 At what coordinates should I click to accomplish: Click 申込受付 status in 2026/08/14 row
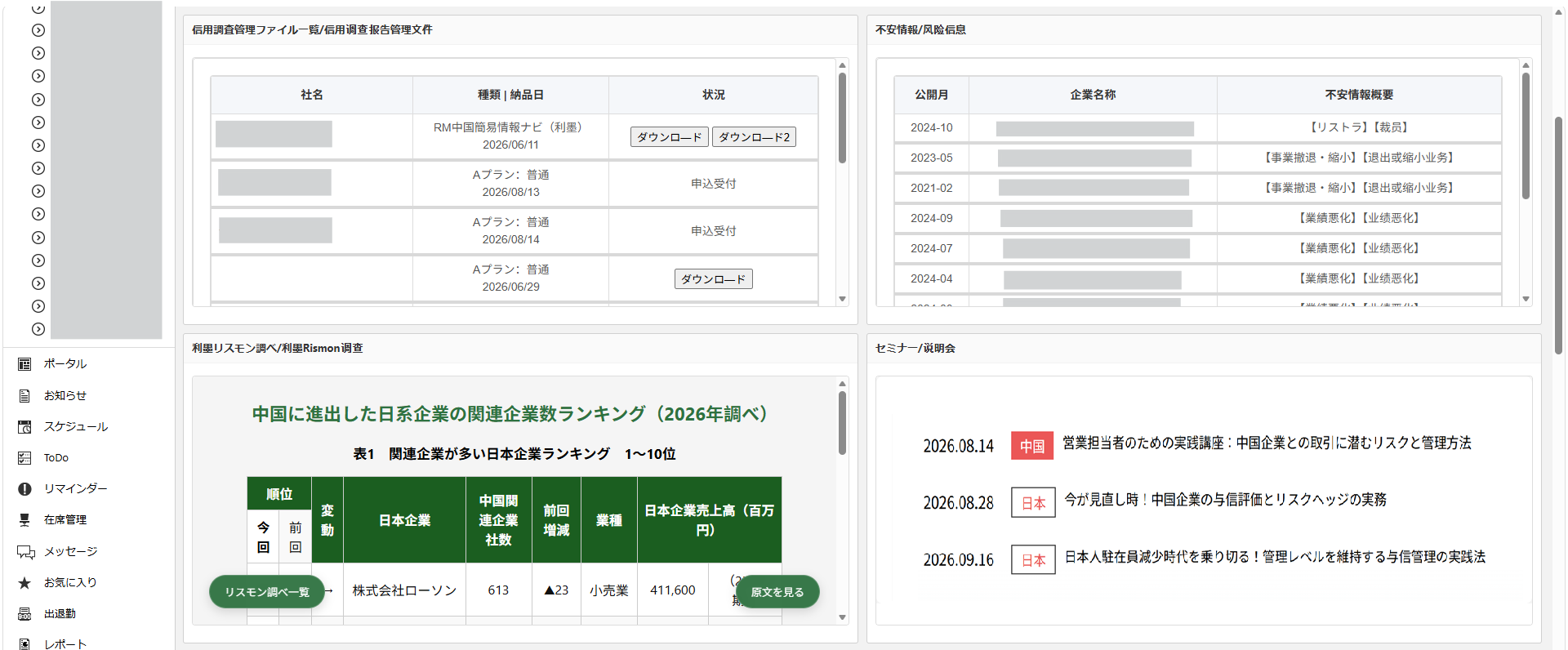[714, 231]
